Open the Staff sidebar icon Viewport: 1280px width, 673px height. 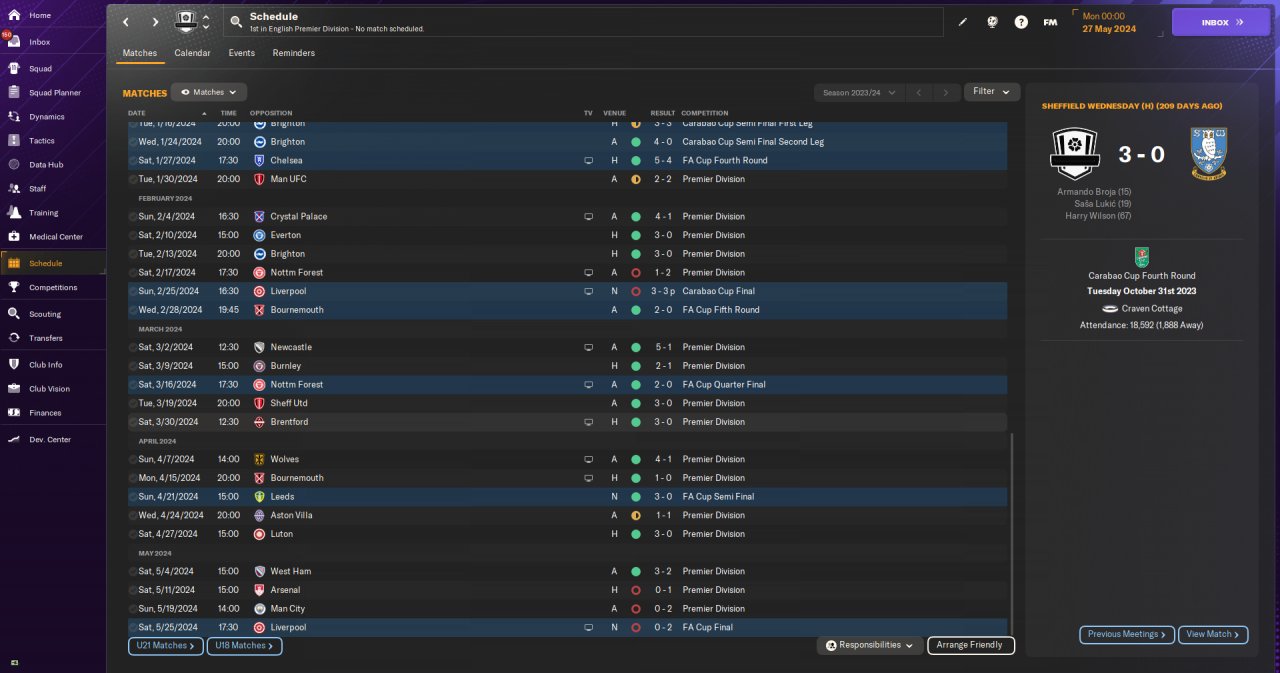(x=14, y=189)
